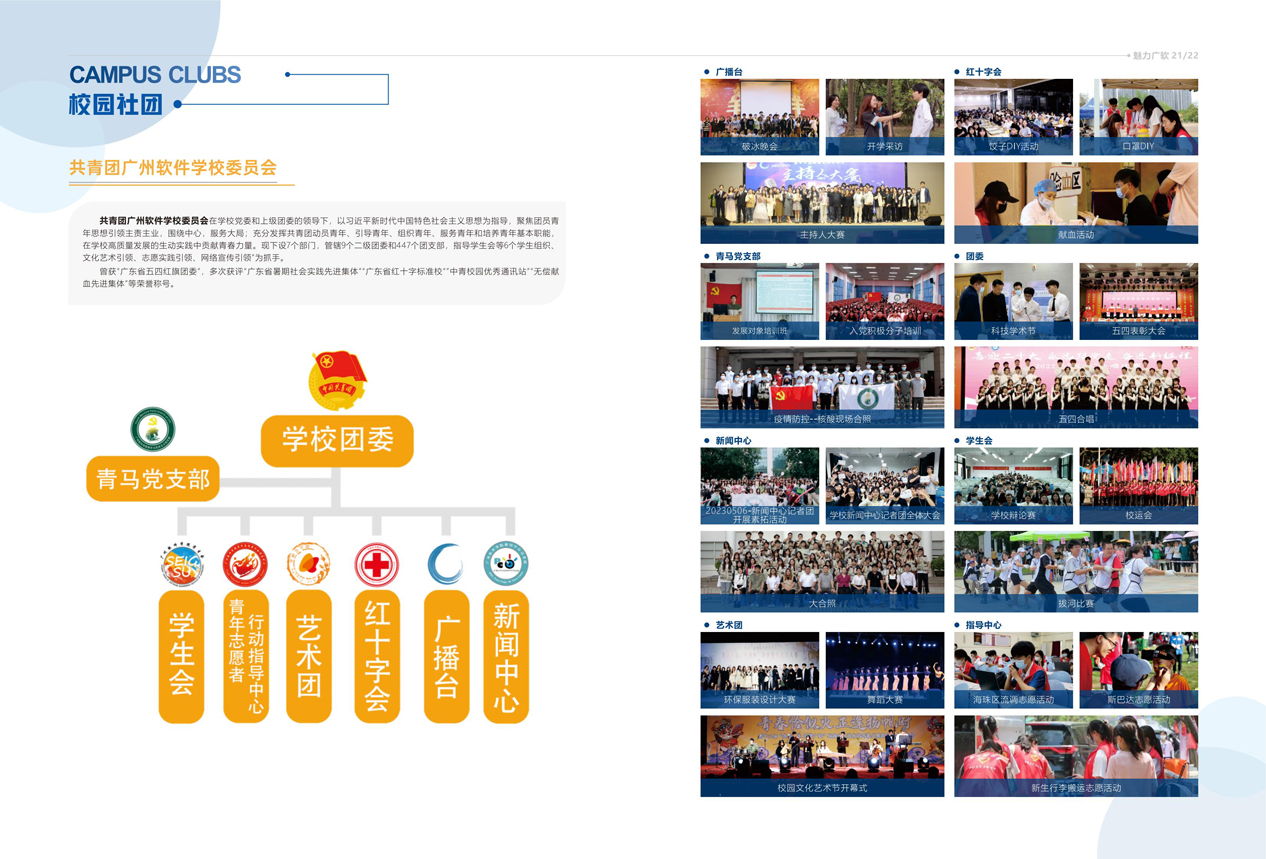This screenshot has width=1266, height=859.
Task: Open the 海珠区流调志愿活动 photo
Action: coord(1014,670)
